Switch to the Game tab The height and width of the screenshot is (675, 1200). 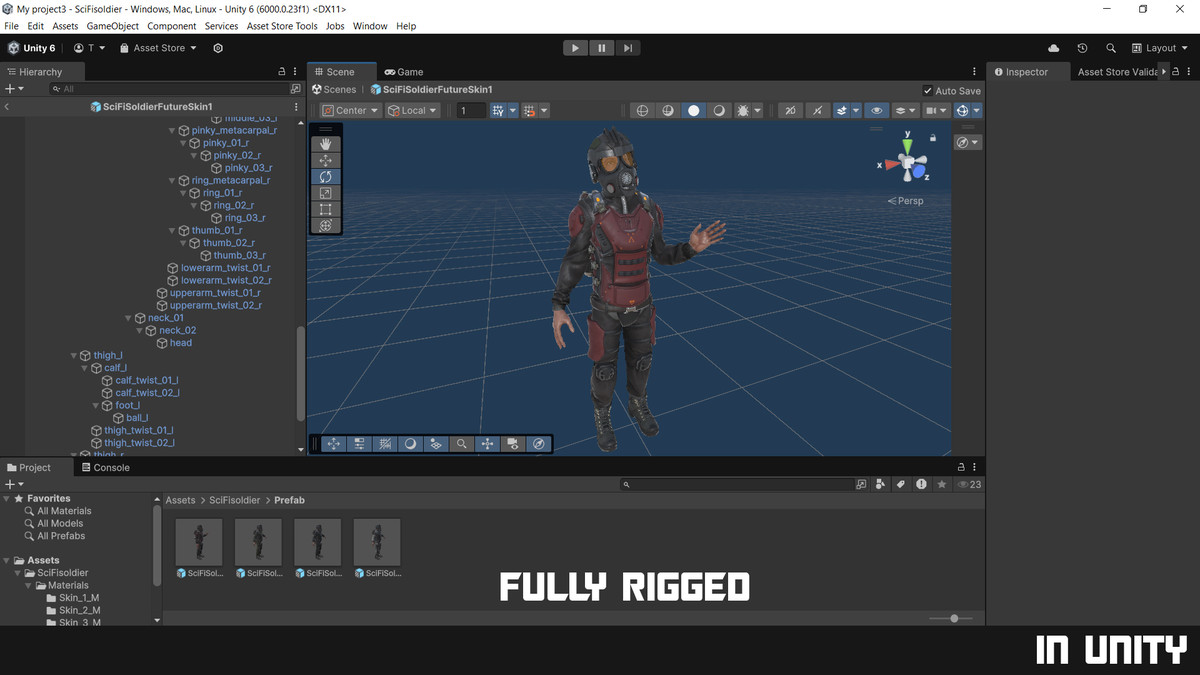click(x=403, y=72)
